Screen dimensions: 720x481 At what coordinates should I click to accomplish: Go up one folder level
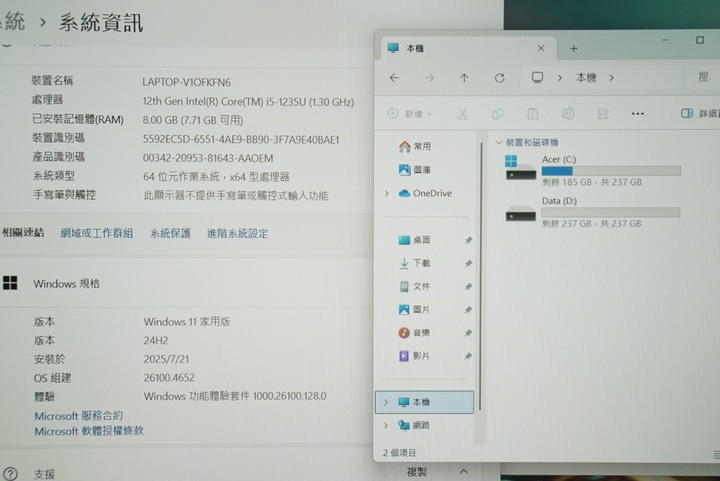click(464, 78)
